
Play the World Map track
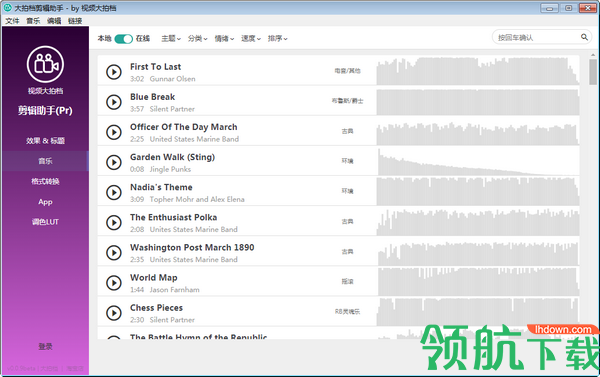tap(114, 282)
